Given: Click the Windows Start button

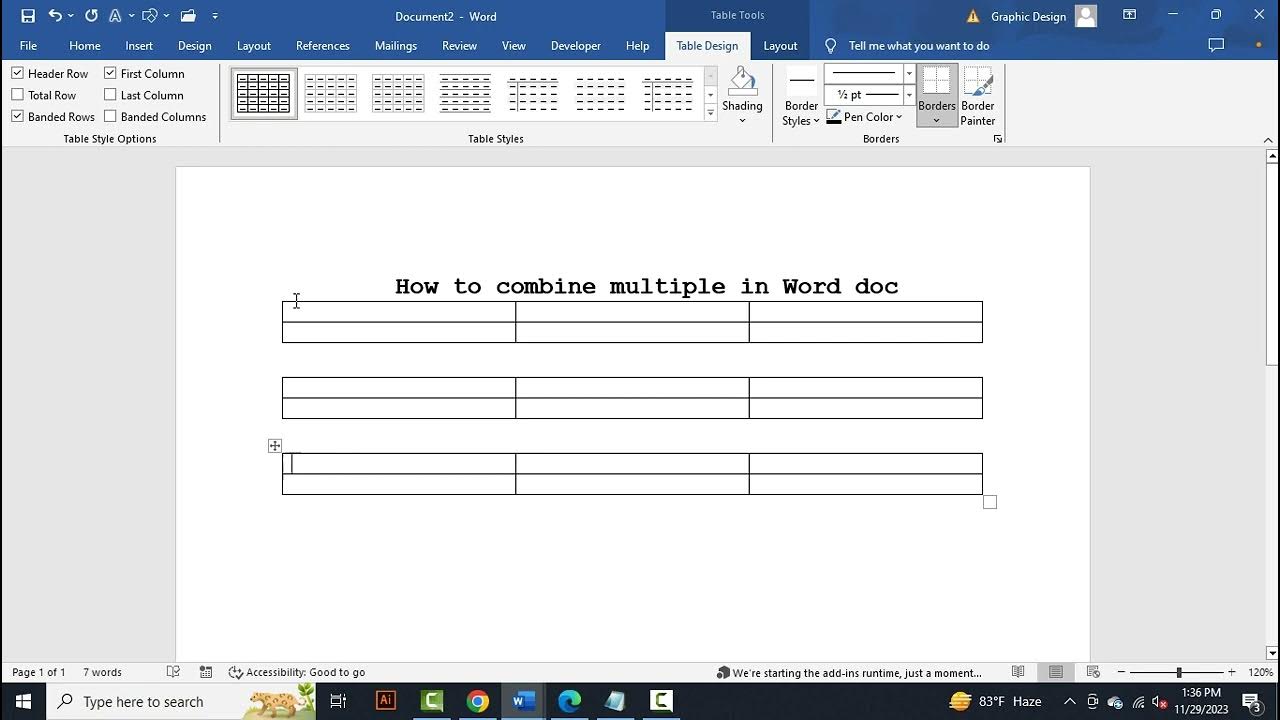Looking at the screenshot, I should tap(23, 701).
